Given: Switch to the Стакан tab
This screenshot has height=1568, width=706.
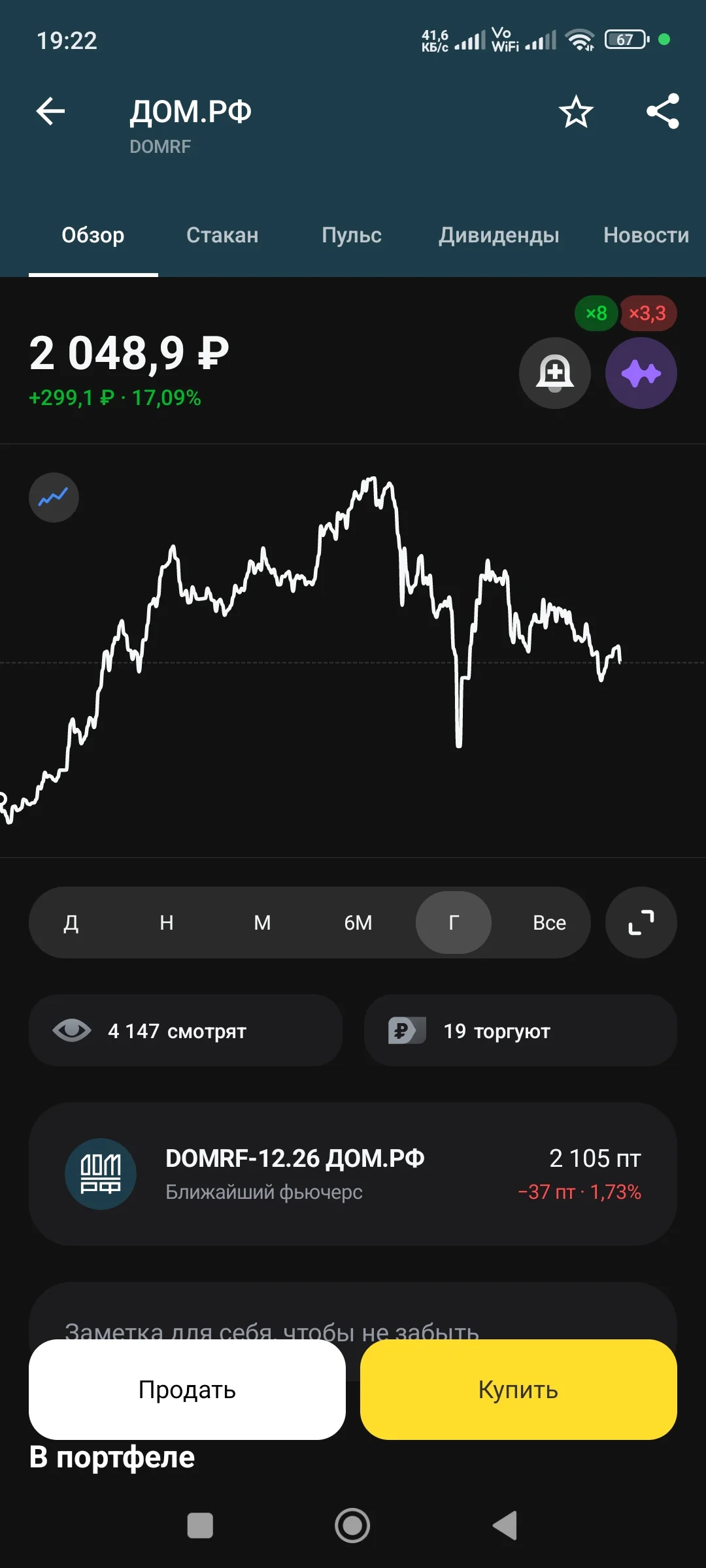Looking at the screenshot, I should click(x=222, y=235).
